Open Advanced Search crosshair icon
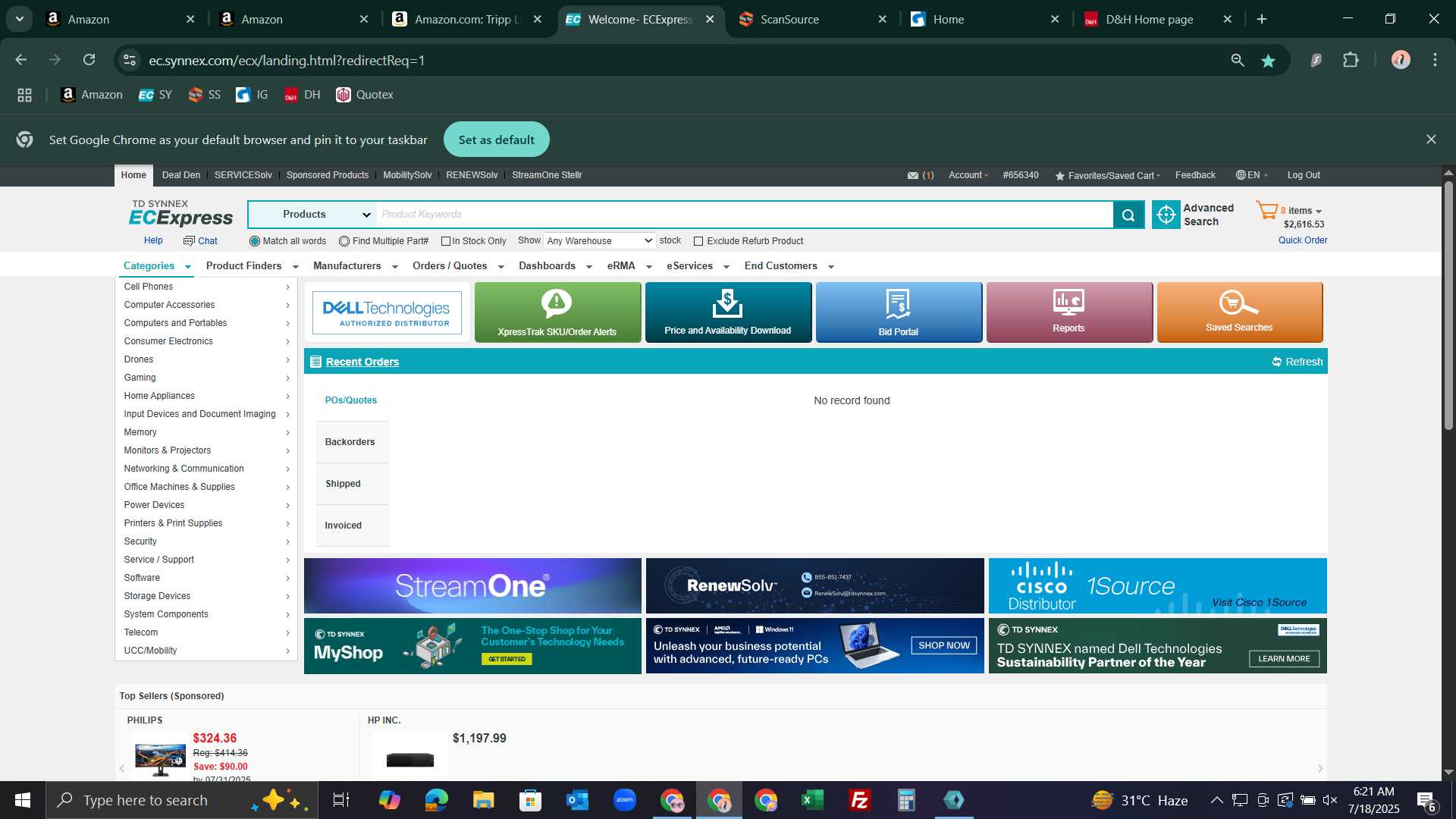Screen dimensions: 1456x819 click(1166, 215)
